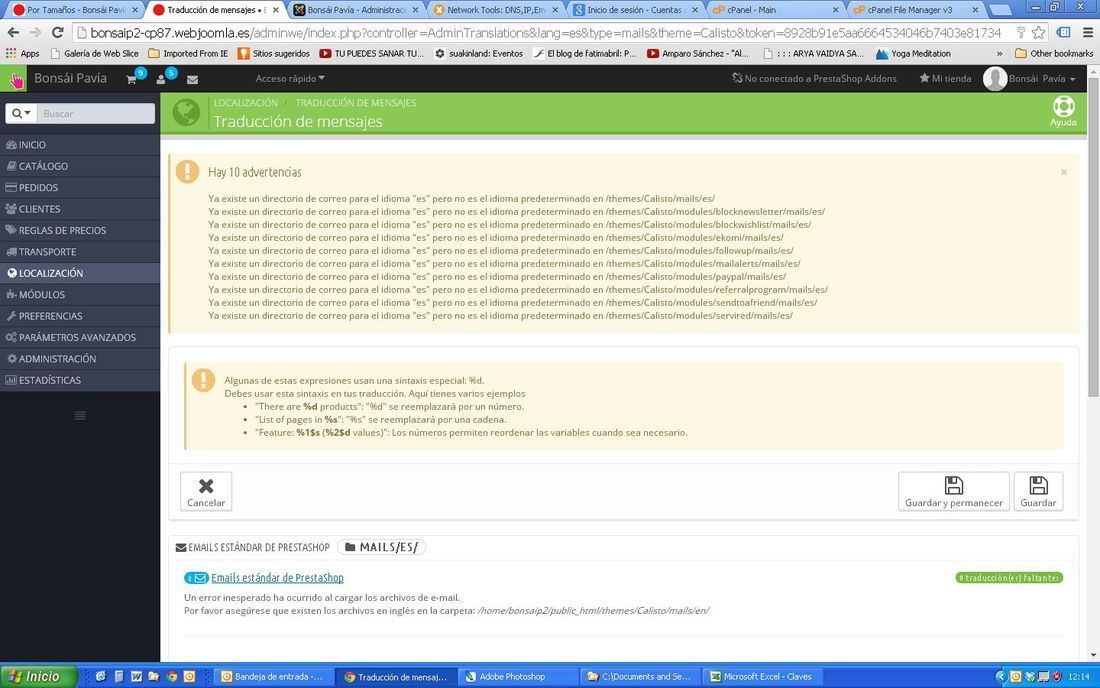Viewport: 1100px width, 688px height.
Task: Click the bar chart icon beside Estadísticas
Action: (11, 380)
